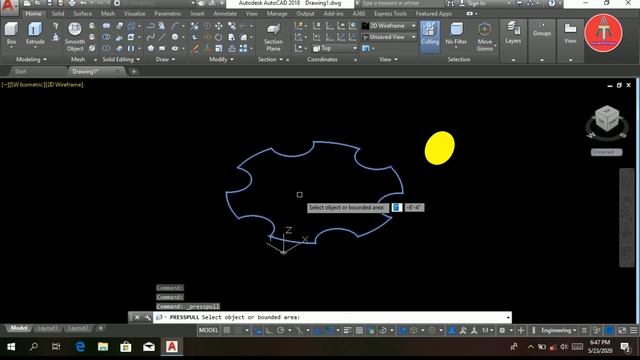Toggle polar tracking in status bar
This screenshot has width=640, height=360.
click(281, 330)
